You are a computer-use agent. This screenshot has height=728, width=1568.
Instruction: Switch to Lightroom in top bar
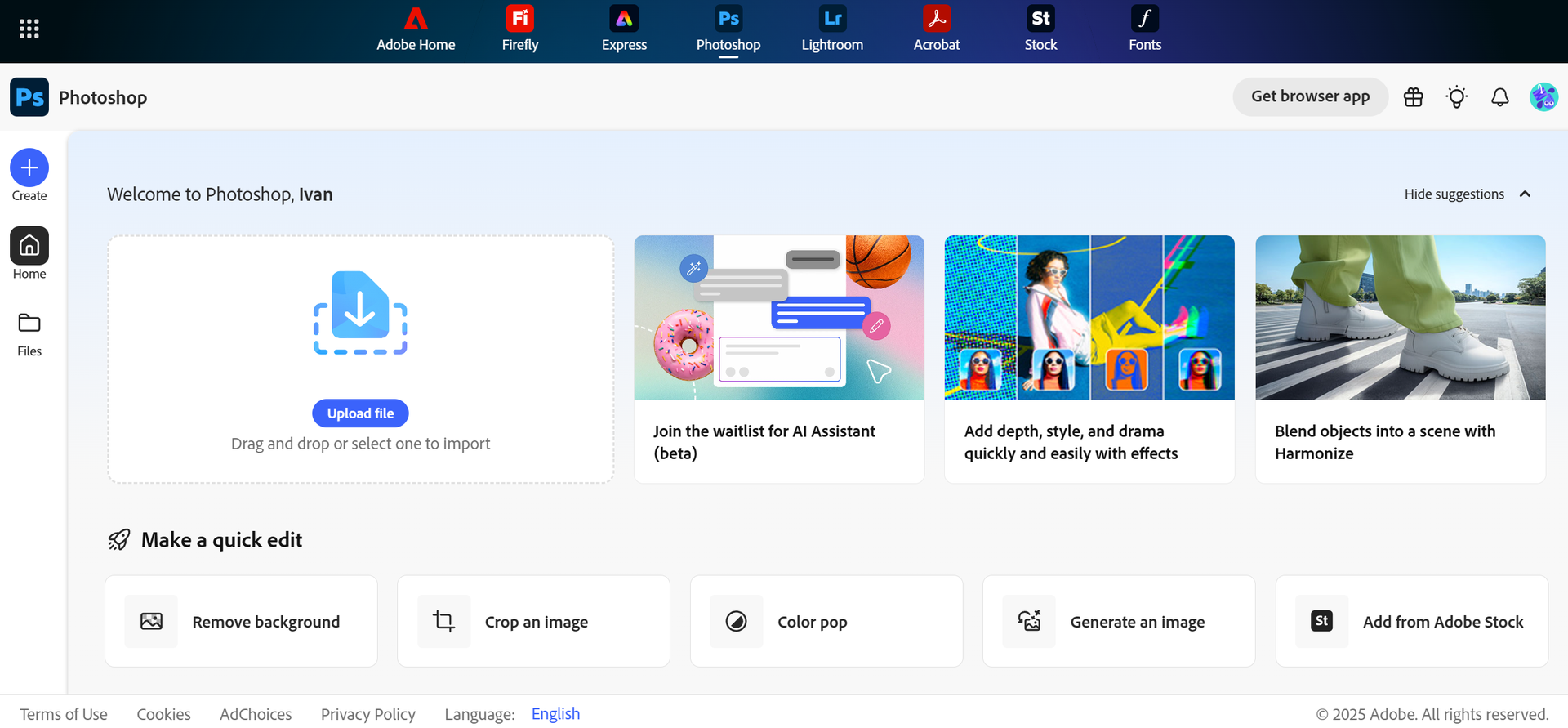tap(831, 29)
